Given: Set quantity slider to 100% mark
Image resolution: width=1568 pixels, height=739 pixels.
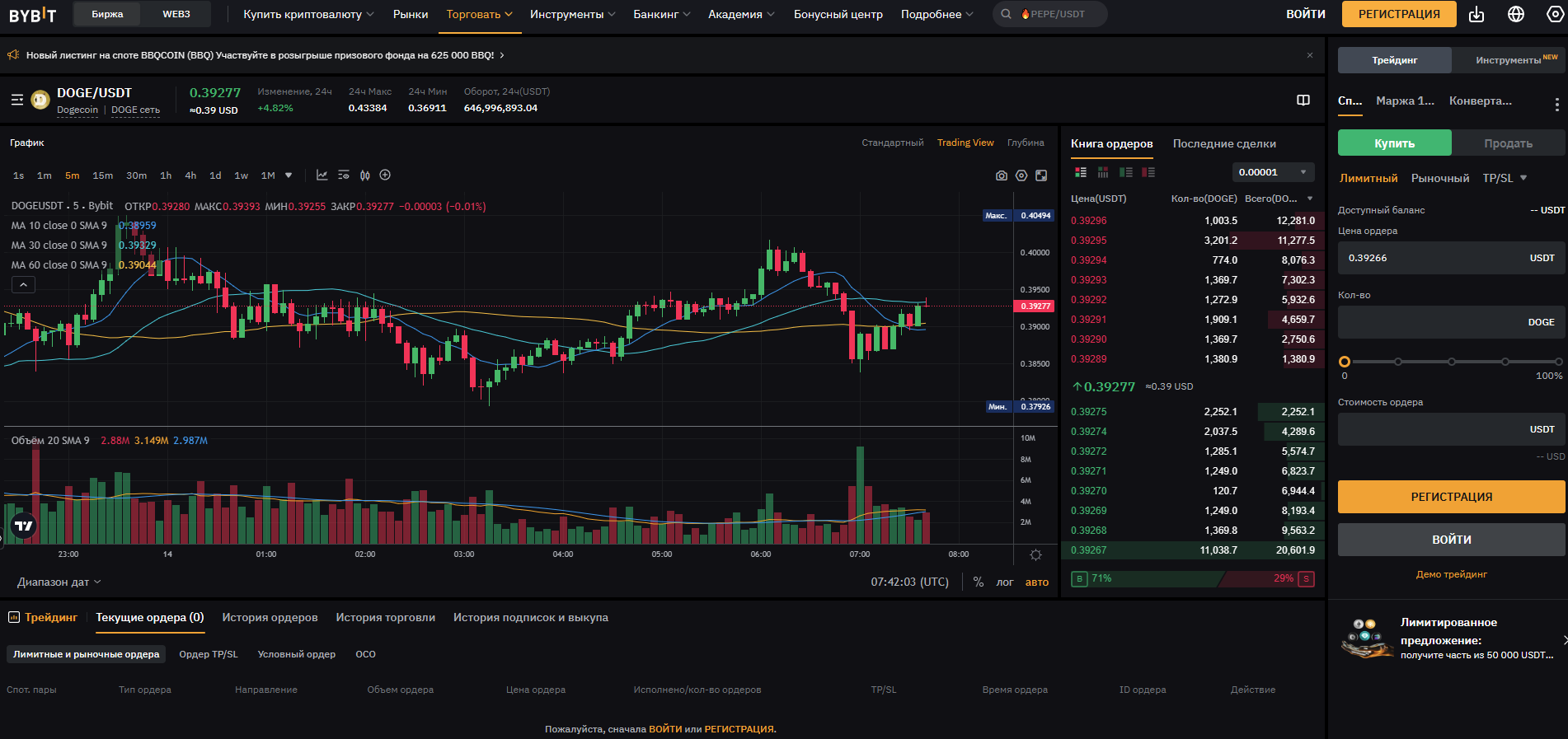Looking at the screenshot, I should [1558, 362].
